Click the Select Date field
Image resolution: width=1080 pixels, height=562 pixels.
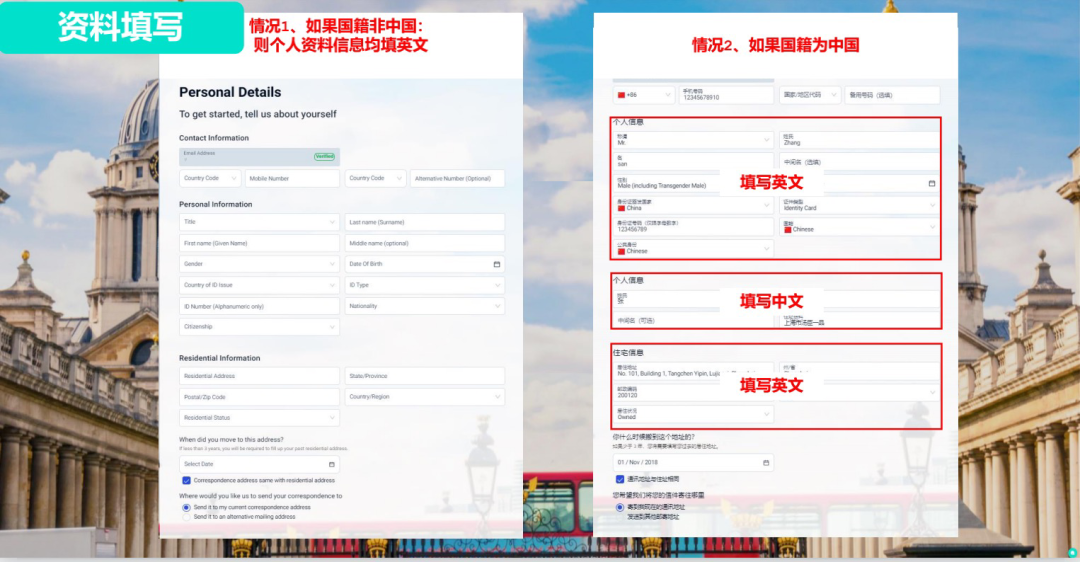click(x=259, y=464)
